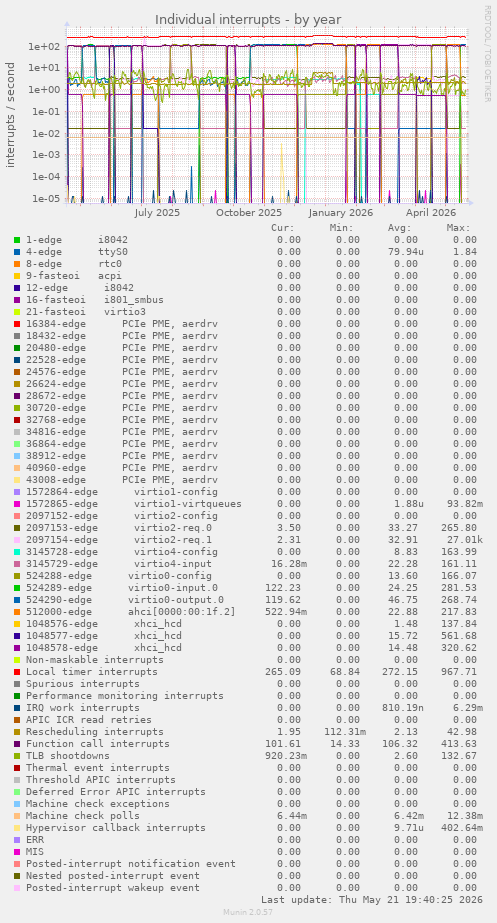Screen dimensions: 497x923
Task: Click the green 1-edge i8042 legend swatch
Action: [x=17, y=240]
